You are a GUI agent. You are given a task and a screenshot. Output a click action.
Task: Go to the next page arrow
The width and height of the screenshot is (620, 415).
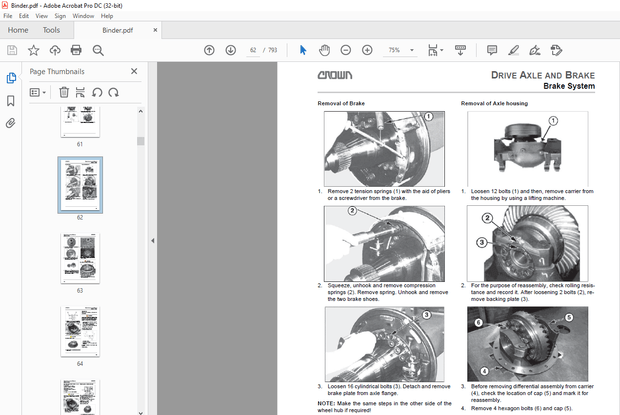coord(230,50)
